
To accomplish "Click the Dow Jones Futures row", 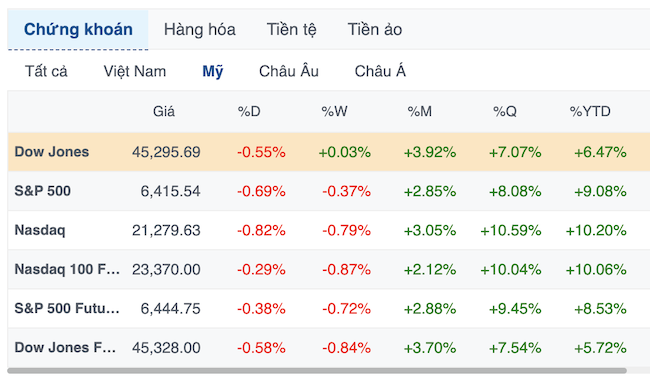I will pyautogui.click(x=329, y=347).
